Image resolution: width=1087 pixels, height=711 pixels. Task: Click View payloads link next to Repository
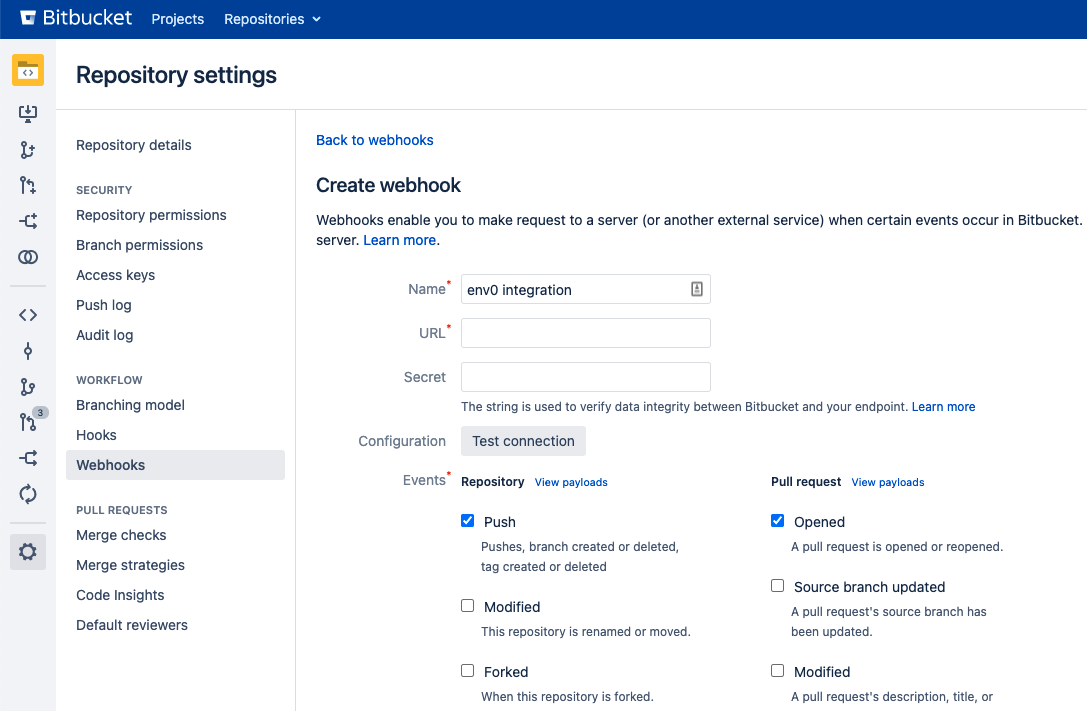[x=571, y=482]
